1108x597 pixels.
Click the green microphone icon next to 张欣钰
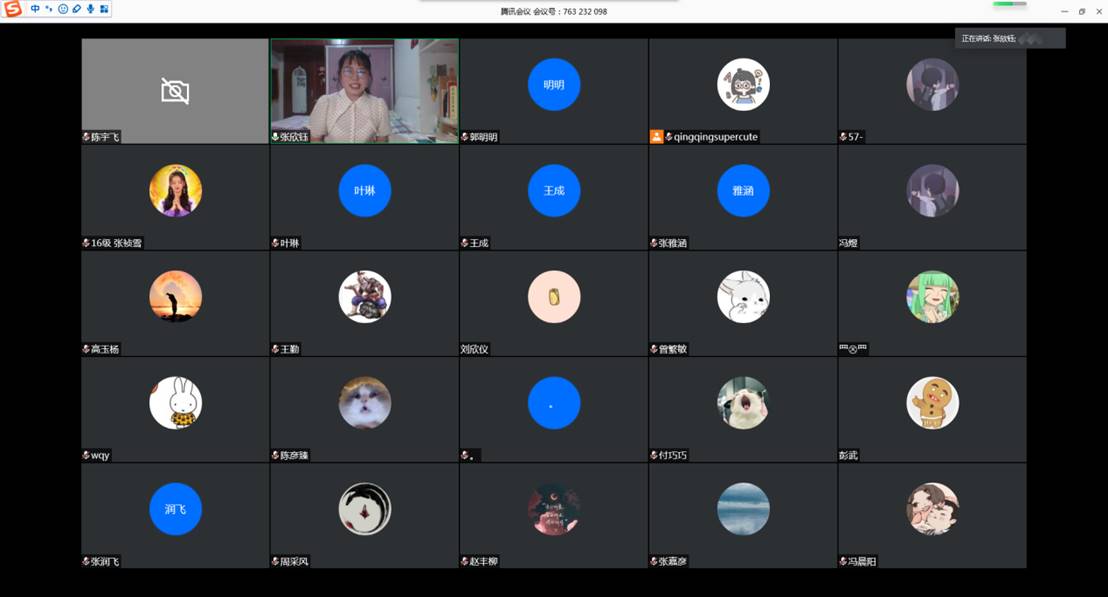coord(276,137)
